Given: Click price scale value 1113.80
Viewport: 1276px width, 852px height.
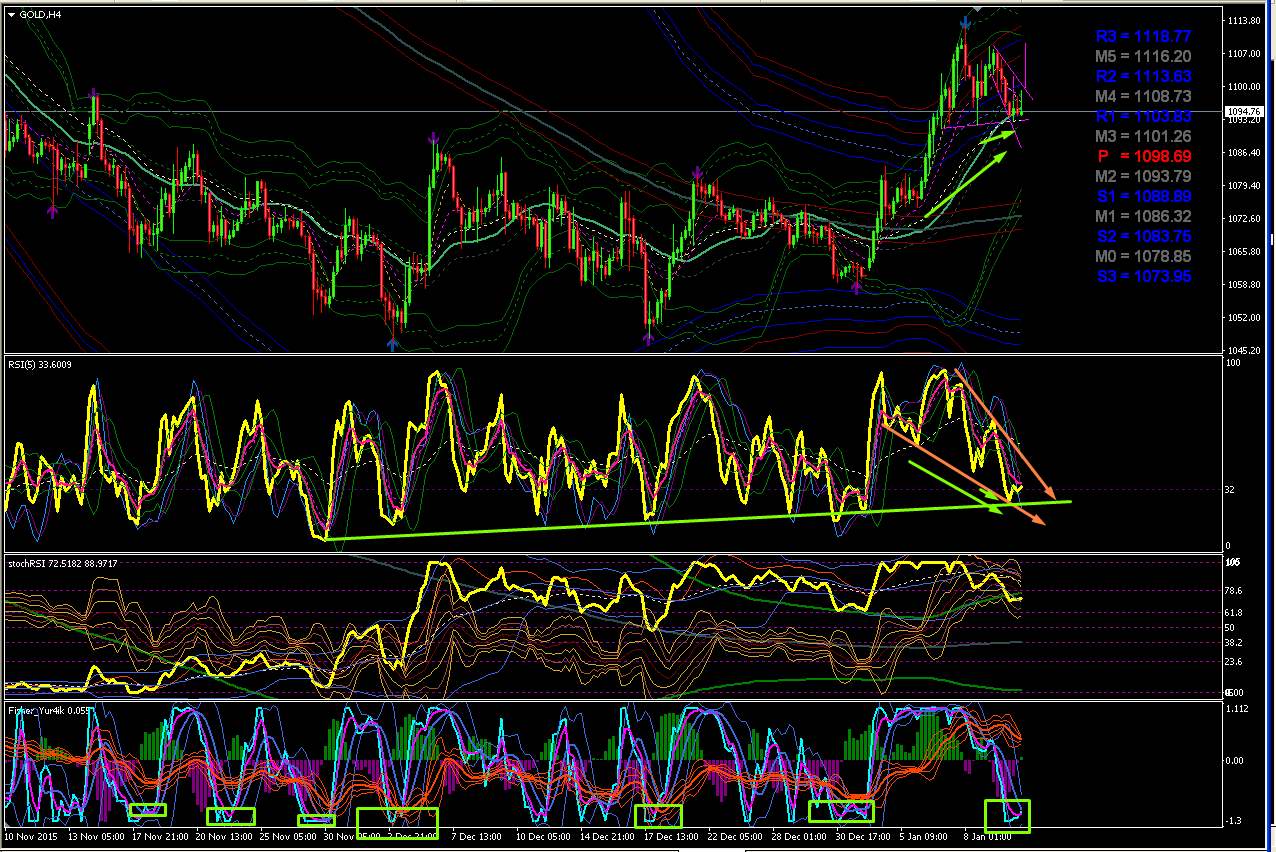Looking at the screenshot, I should coord(1245,20).
